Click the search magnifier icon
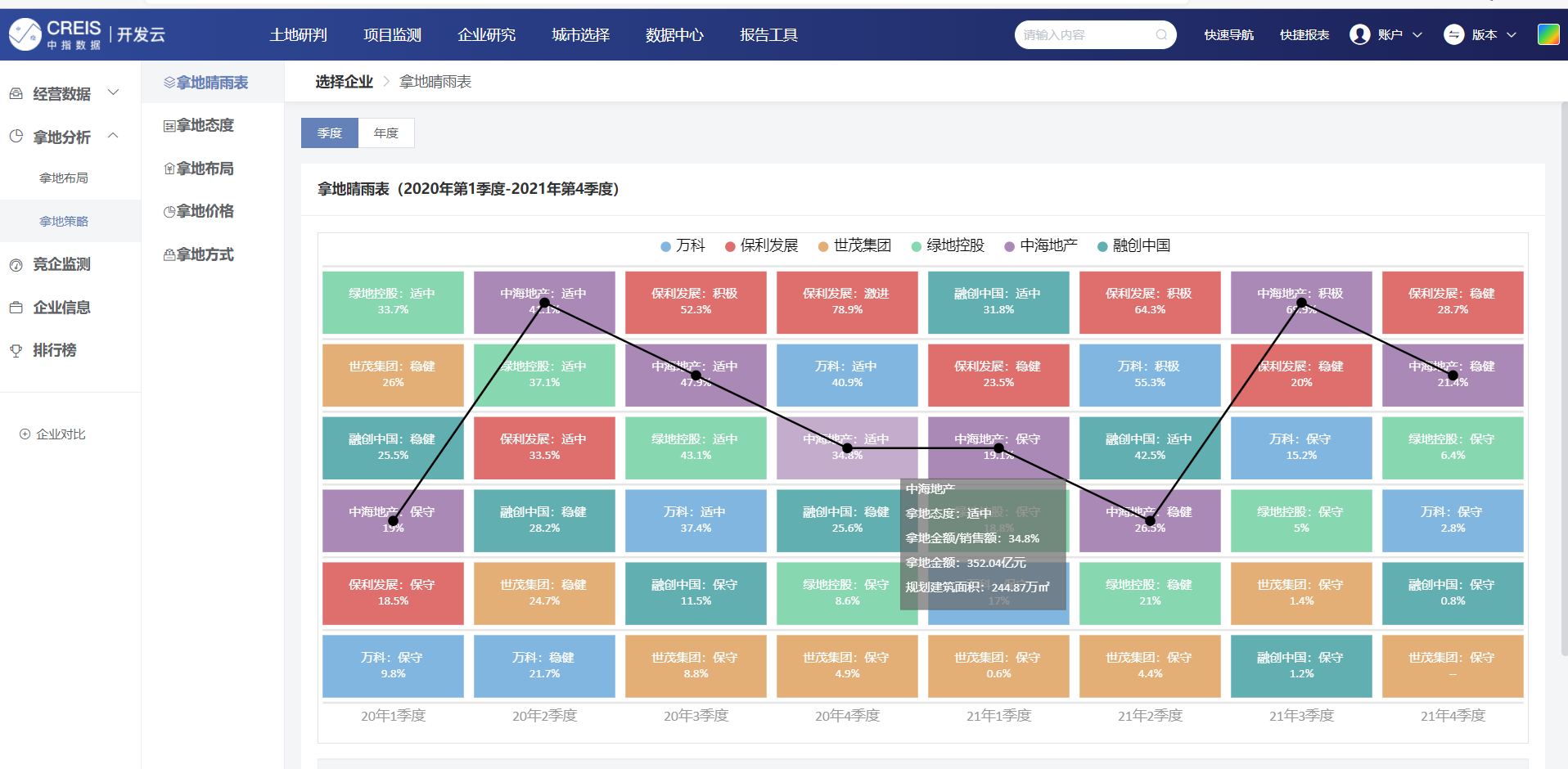 click(1161, 34)
